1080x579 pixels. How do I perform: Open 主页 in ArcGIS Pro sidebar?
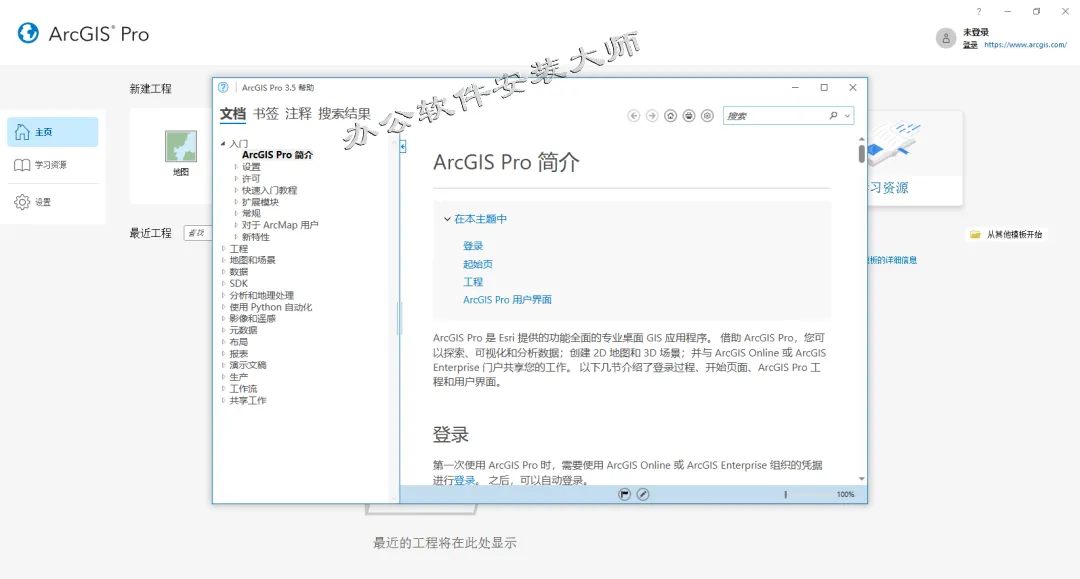pos(52,131)
